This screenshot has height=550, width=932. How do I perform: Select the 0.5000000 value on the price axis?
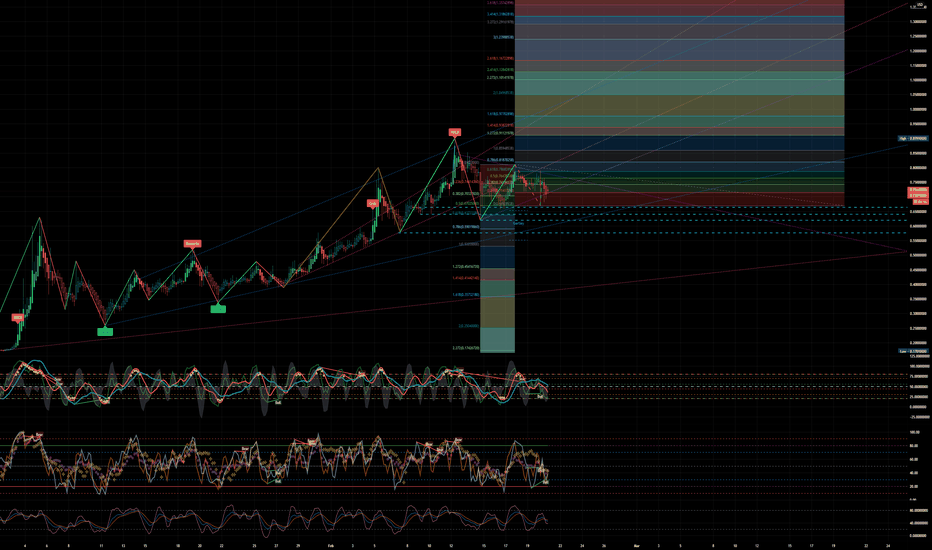click(918, 255)
